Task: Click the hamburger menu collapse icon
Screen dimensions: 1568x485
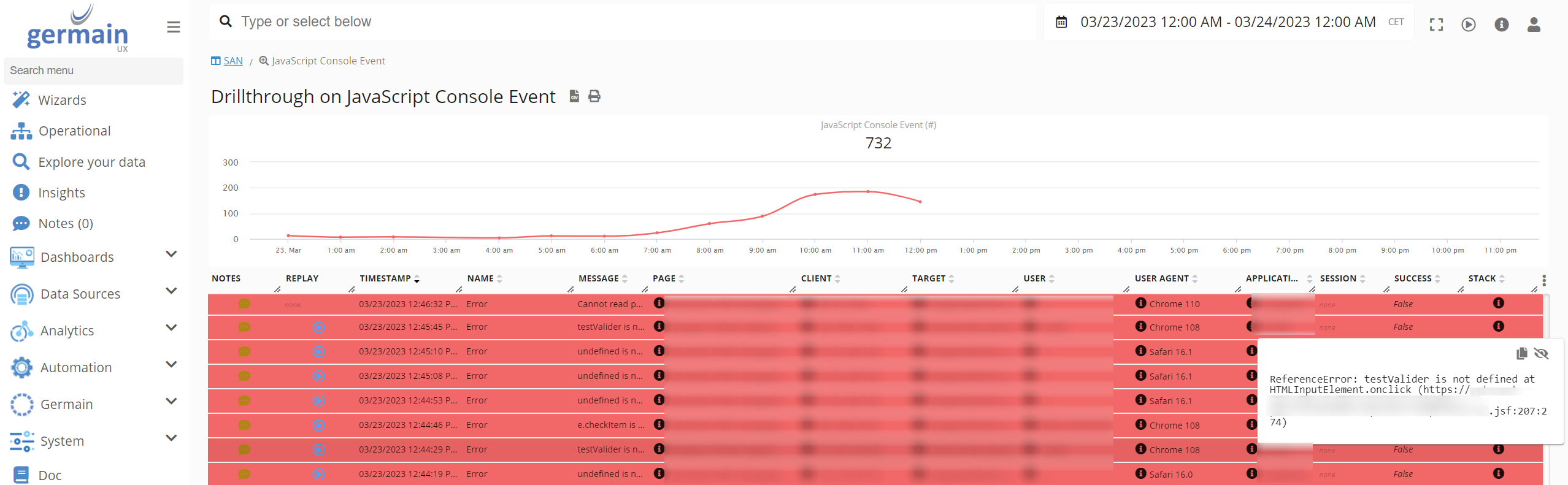Action: click(173, 27)
